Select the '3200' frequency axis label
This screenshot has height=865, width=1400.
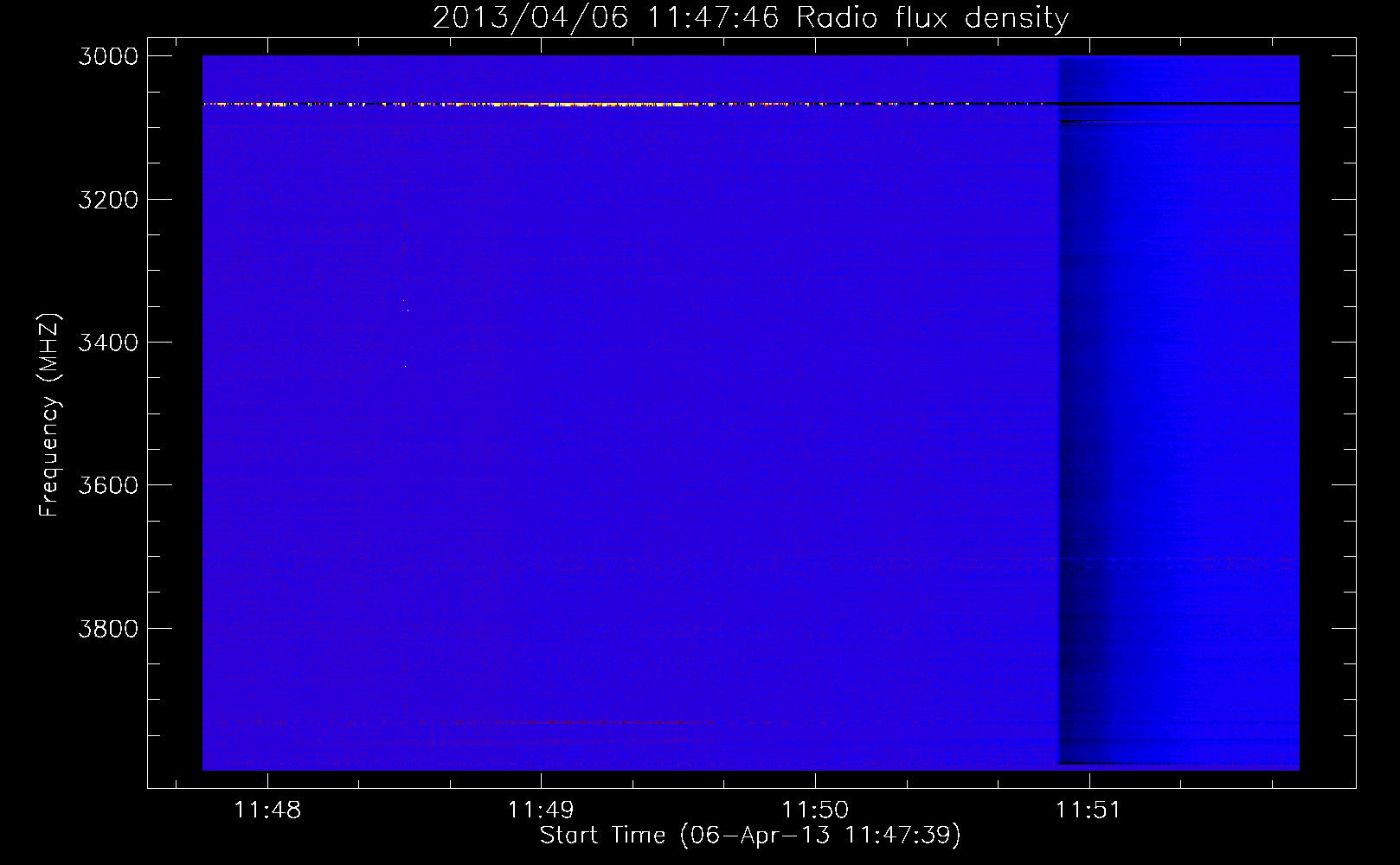click(108, 200)
